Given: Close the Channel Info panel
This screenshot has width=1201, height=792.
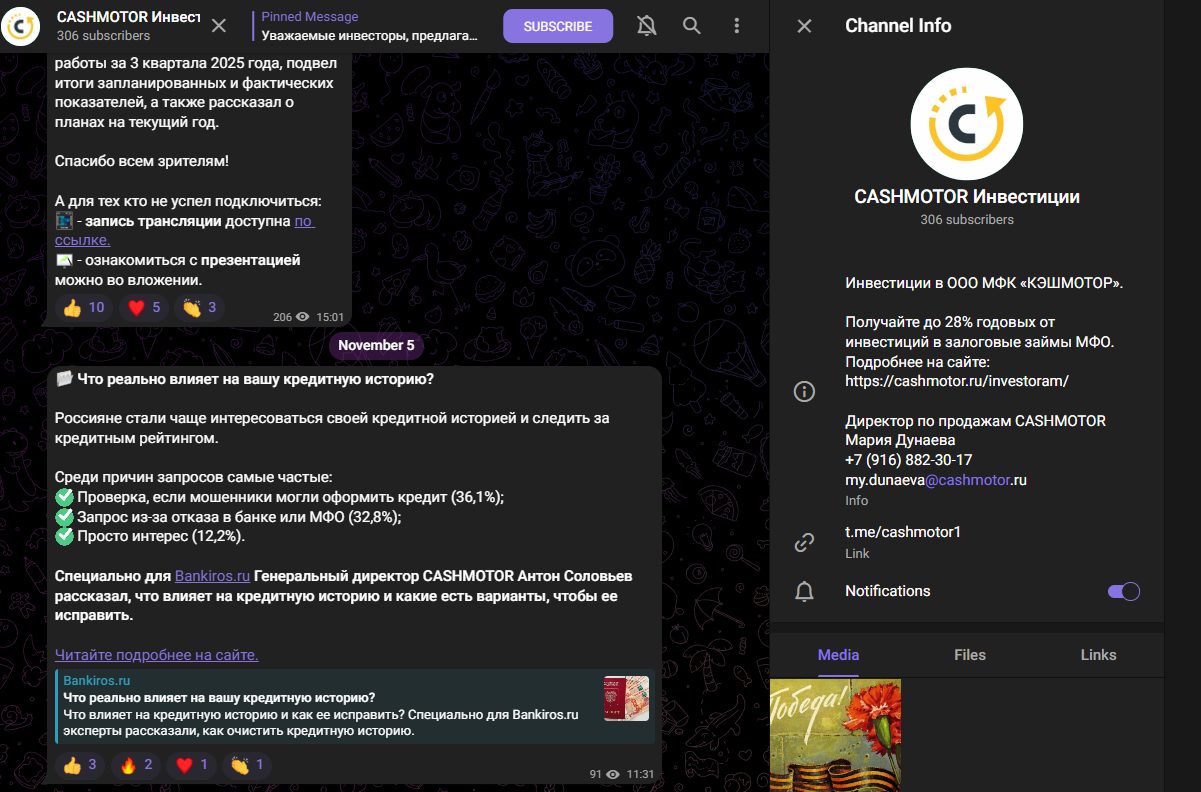Looking at the screenshot, I should (804, 26).
